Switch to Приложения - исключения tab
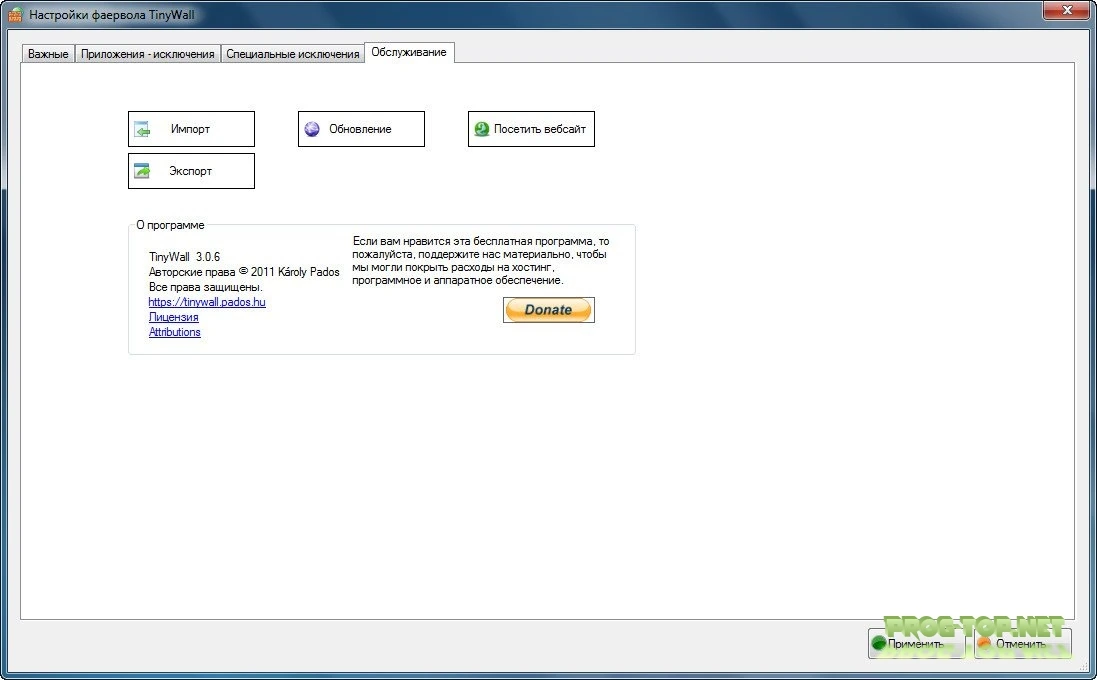Image resolution: width=1097 pixels, height=680 pixels. (148, 54)
